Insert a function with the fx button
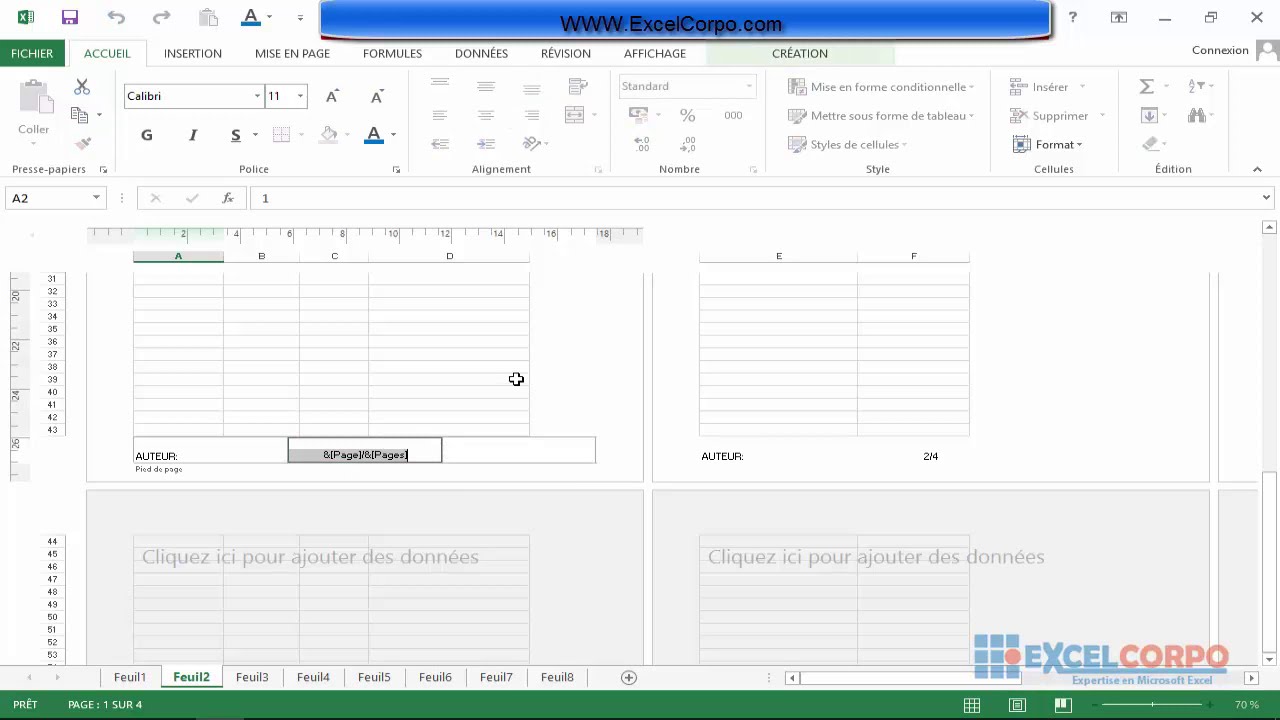The image size is (1280, 720). pos(228,198)
